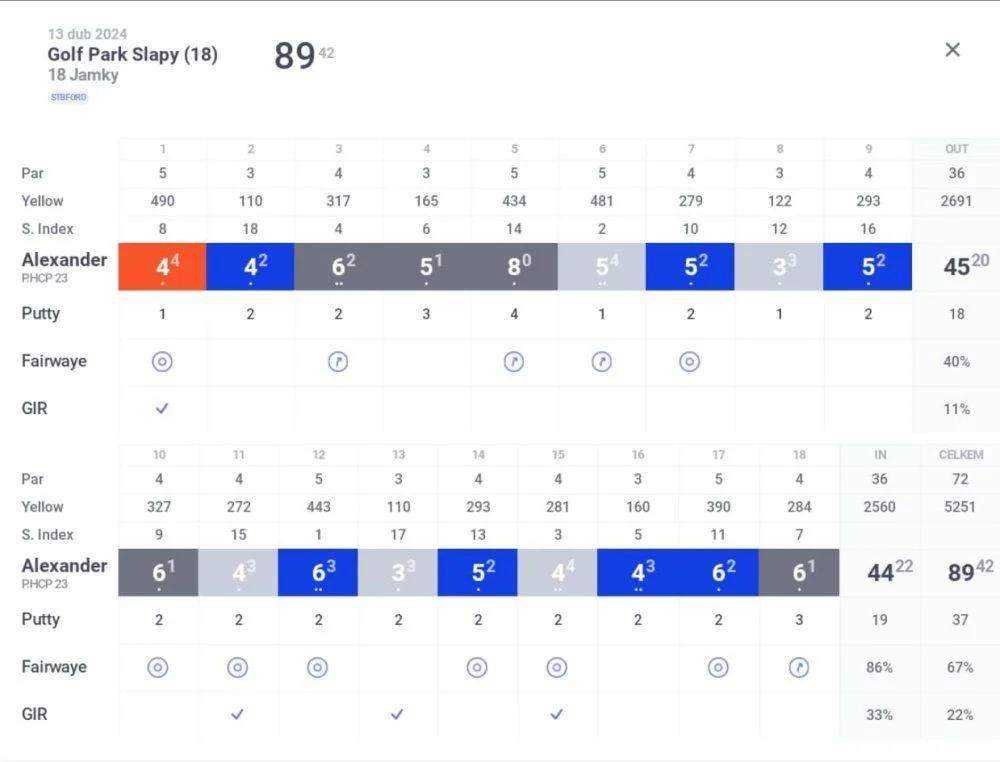Select the dark gray hole 5 score cell
This screenshot has height=762, width=1000.
(514, 267)
